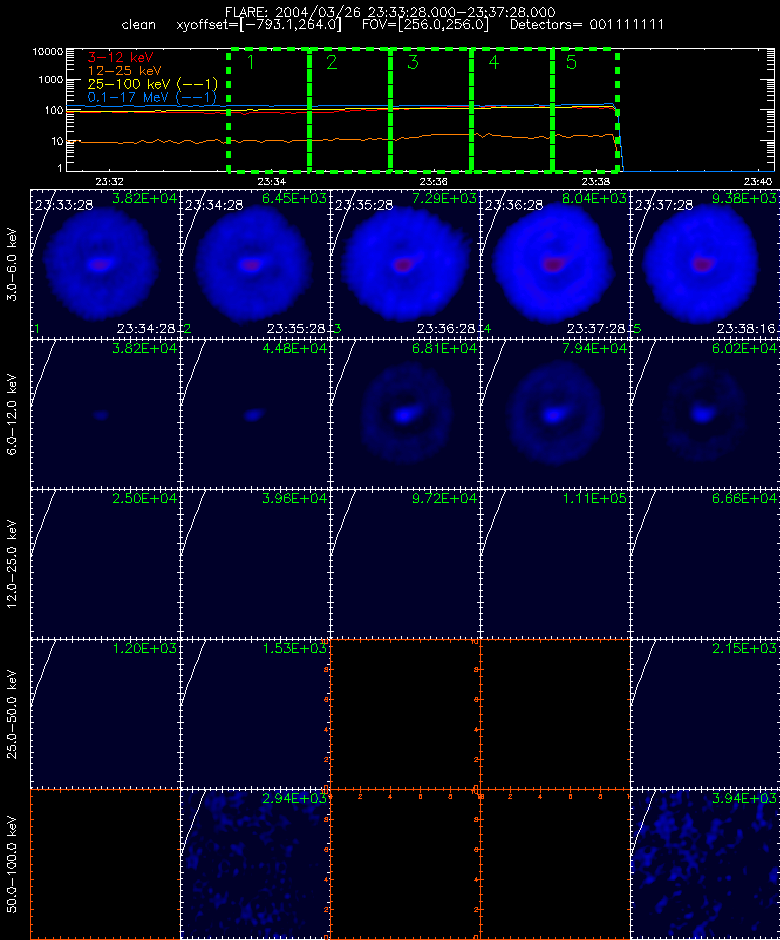This screenshot has height=940, width=780.
Task: Click the blue 0.1-17 MeV legend entry
Action: (152, 97)
